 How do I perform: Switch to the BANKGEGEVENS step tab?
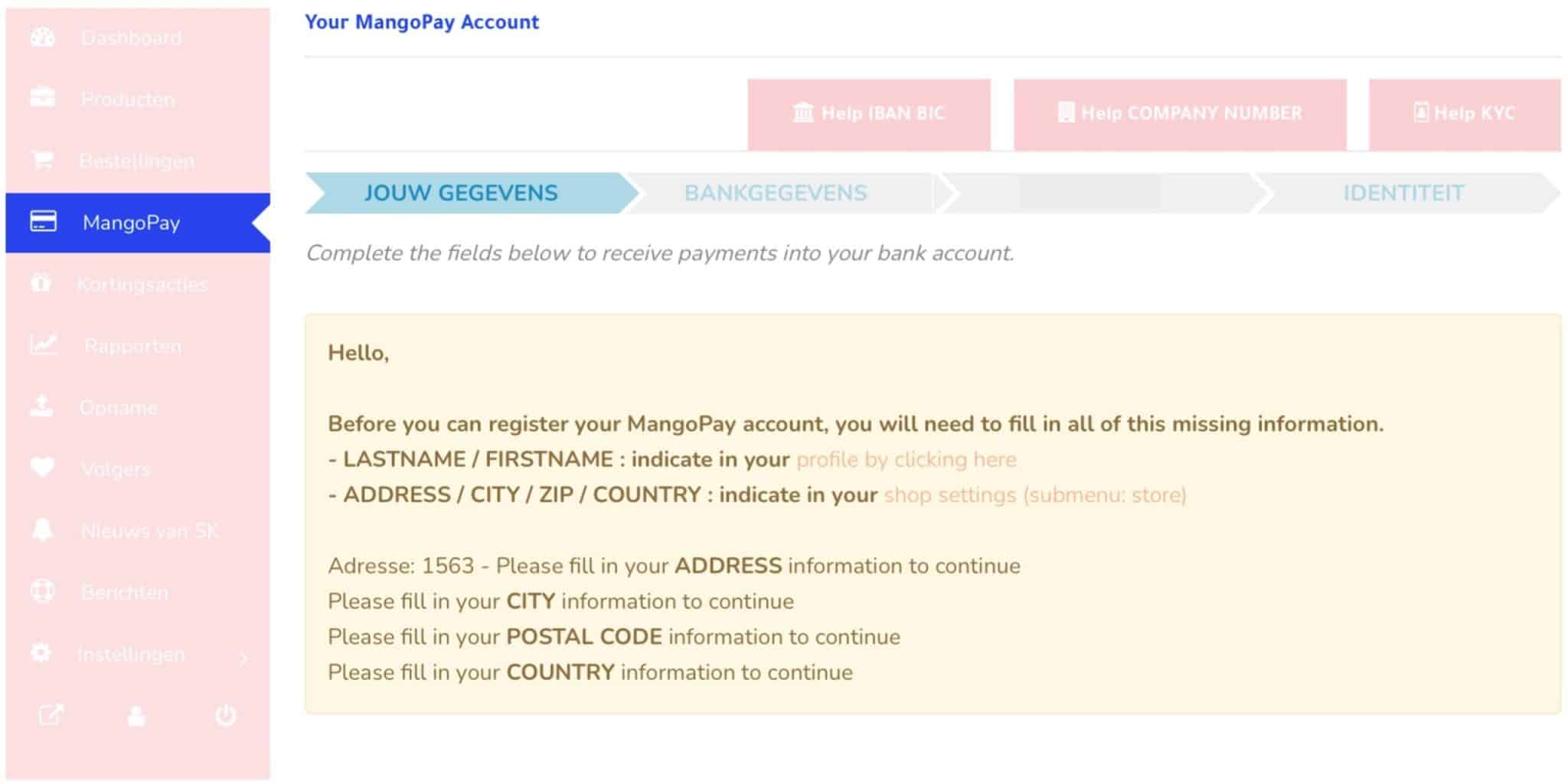776,193
